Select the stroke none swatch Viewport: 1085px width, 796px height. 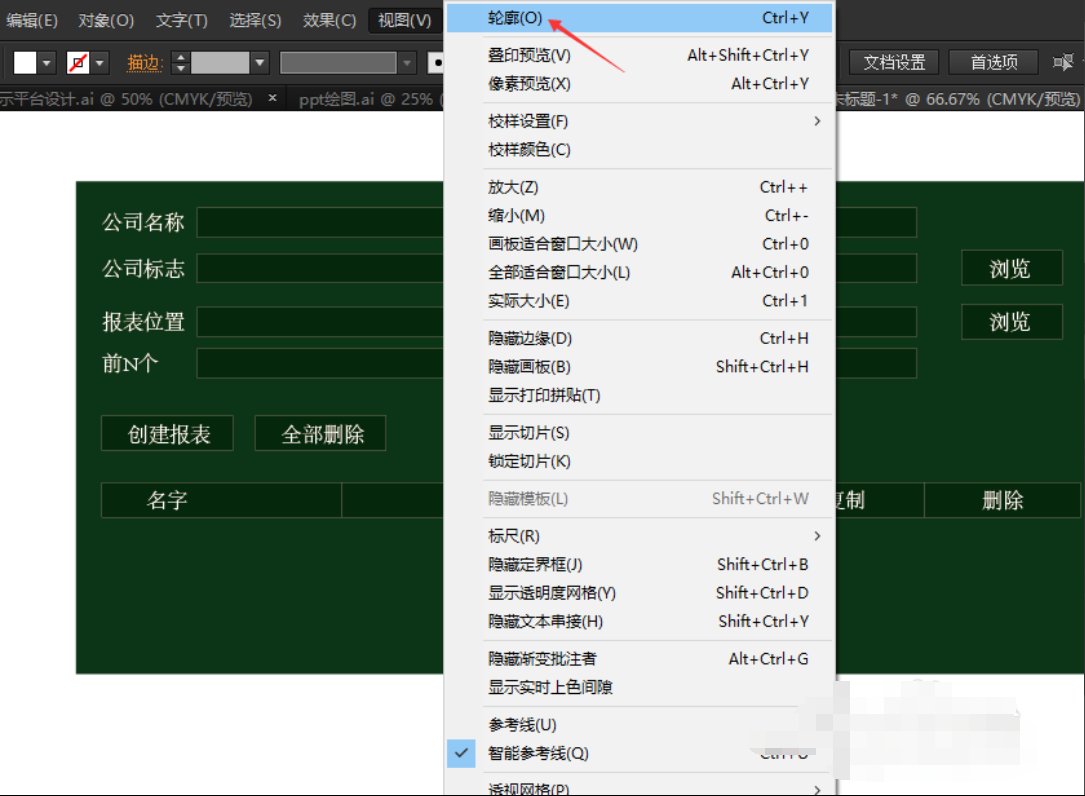78,63
